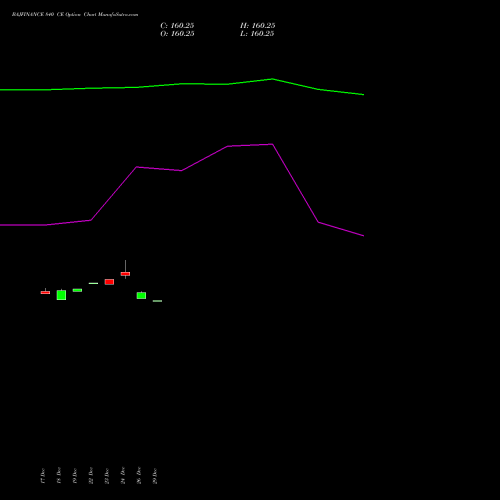Select the red candle with long wick, 24 Dec
Screen dimensions: 500x500
[125, 274]
